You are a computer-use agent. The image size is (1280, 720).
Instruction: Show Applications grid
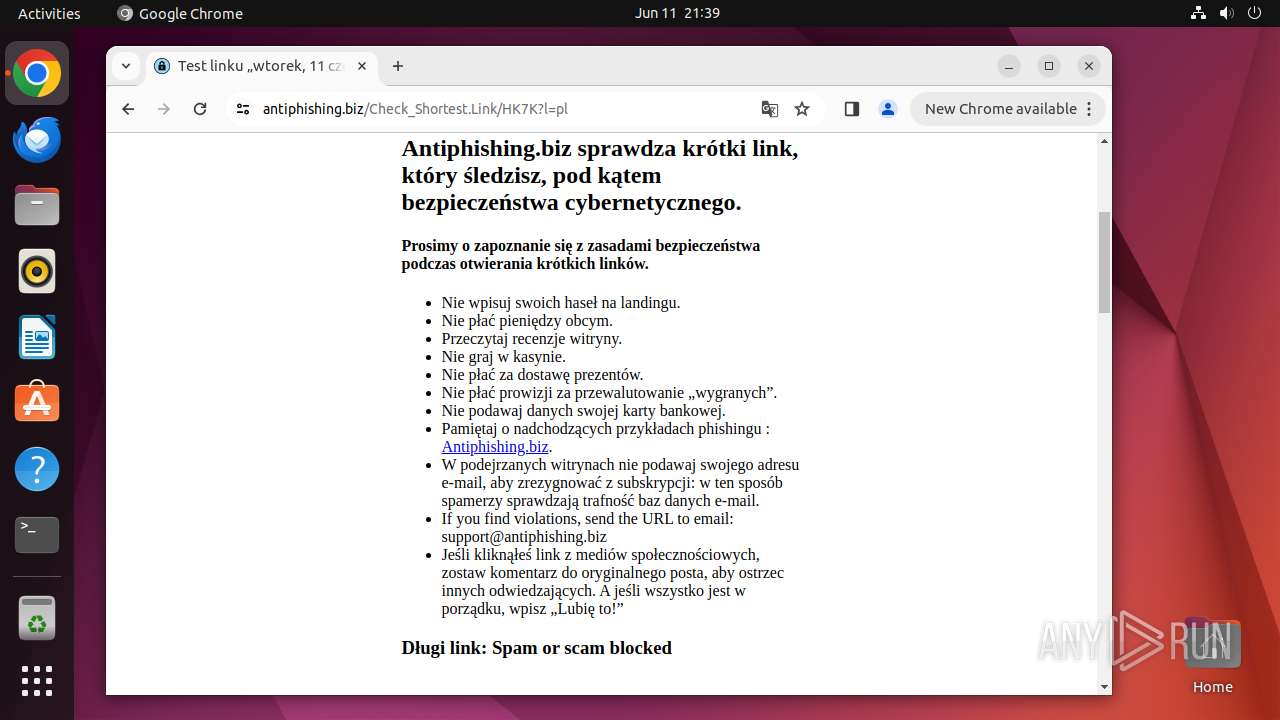(37, 681)
